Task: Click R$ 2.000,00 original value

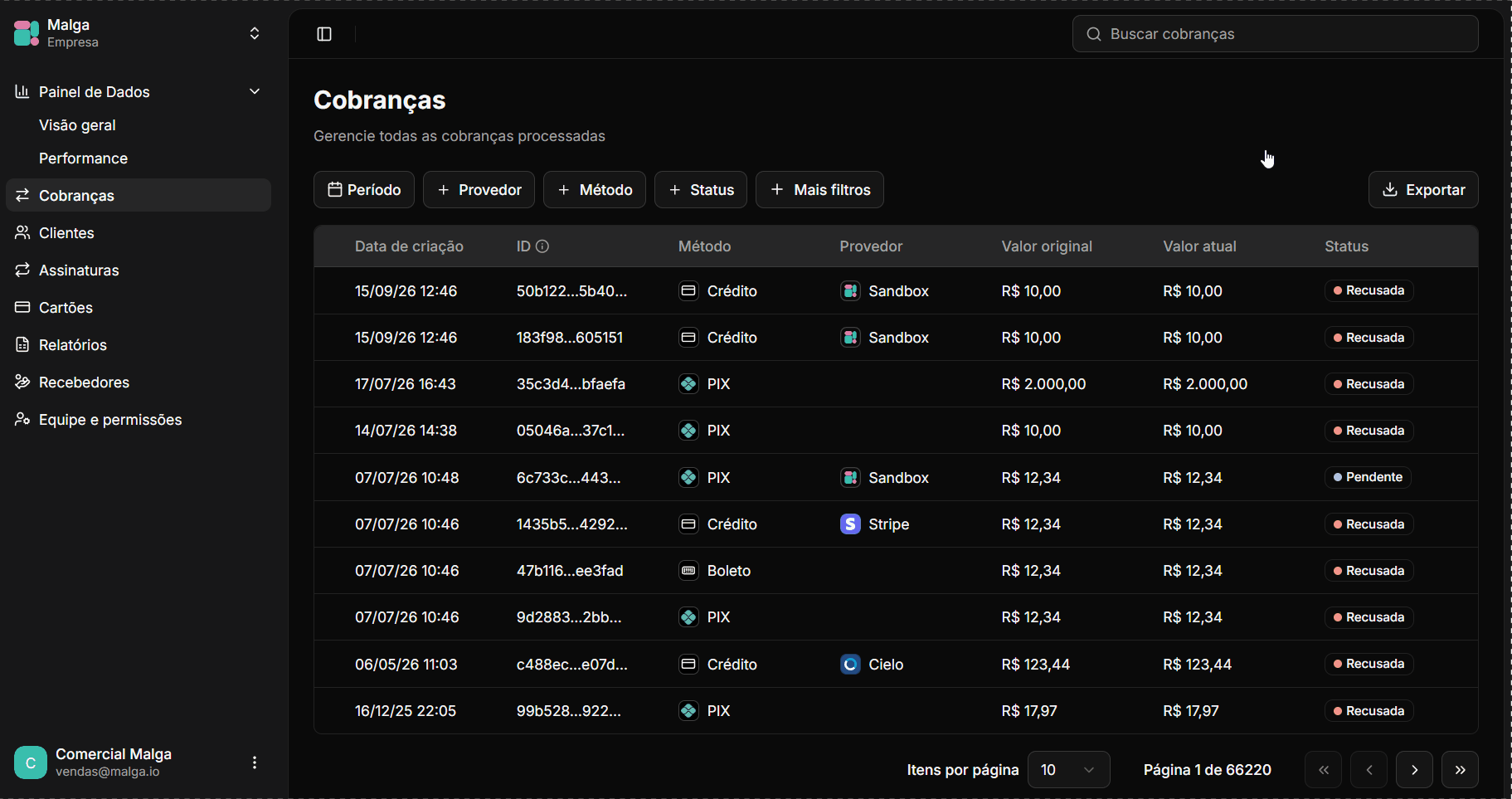Action: (x=1043, y=384)
